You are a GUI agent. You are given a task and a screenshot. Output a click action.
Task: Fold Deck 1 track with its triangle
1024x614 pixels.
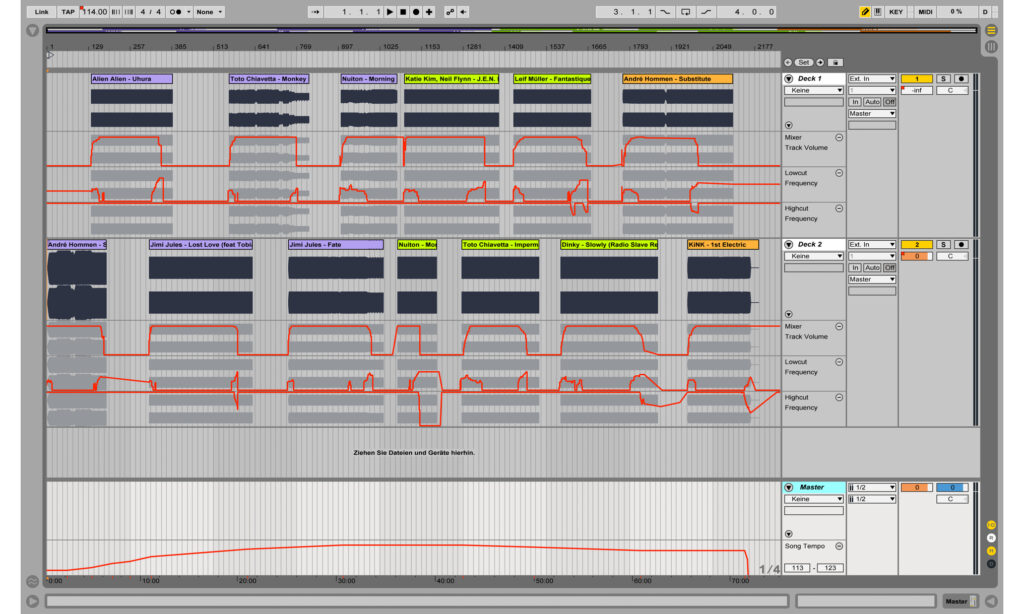click(x=789, y=78)
